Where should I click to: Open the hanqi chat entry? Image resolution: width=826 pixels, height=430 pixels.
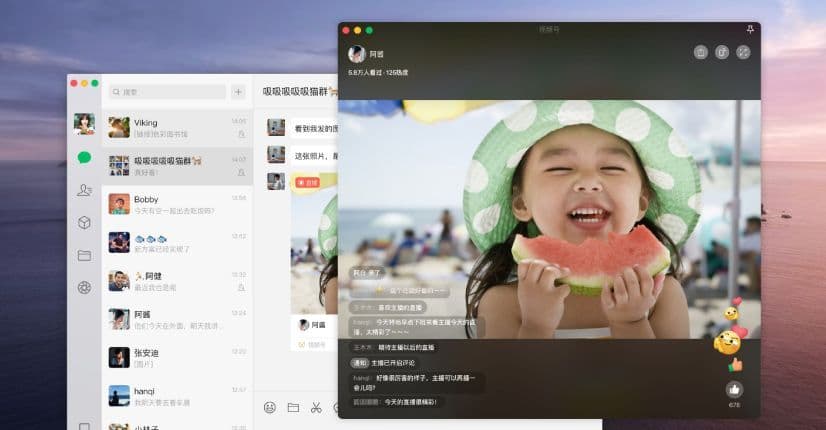click(177, 396)
